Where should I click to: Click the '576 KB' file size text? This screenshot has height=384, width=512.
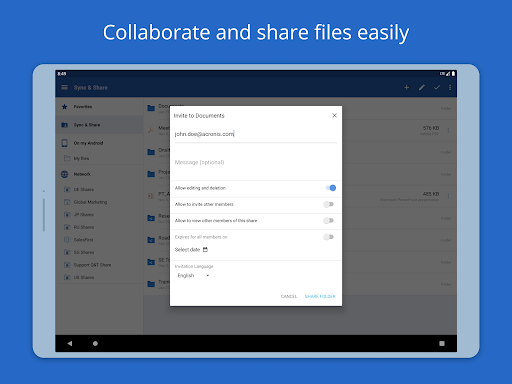coord(431,128)
